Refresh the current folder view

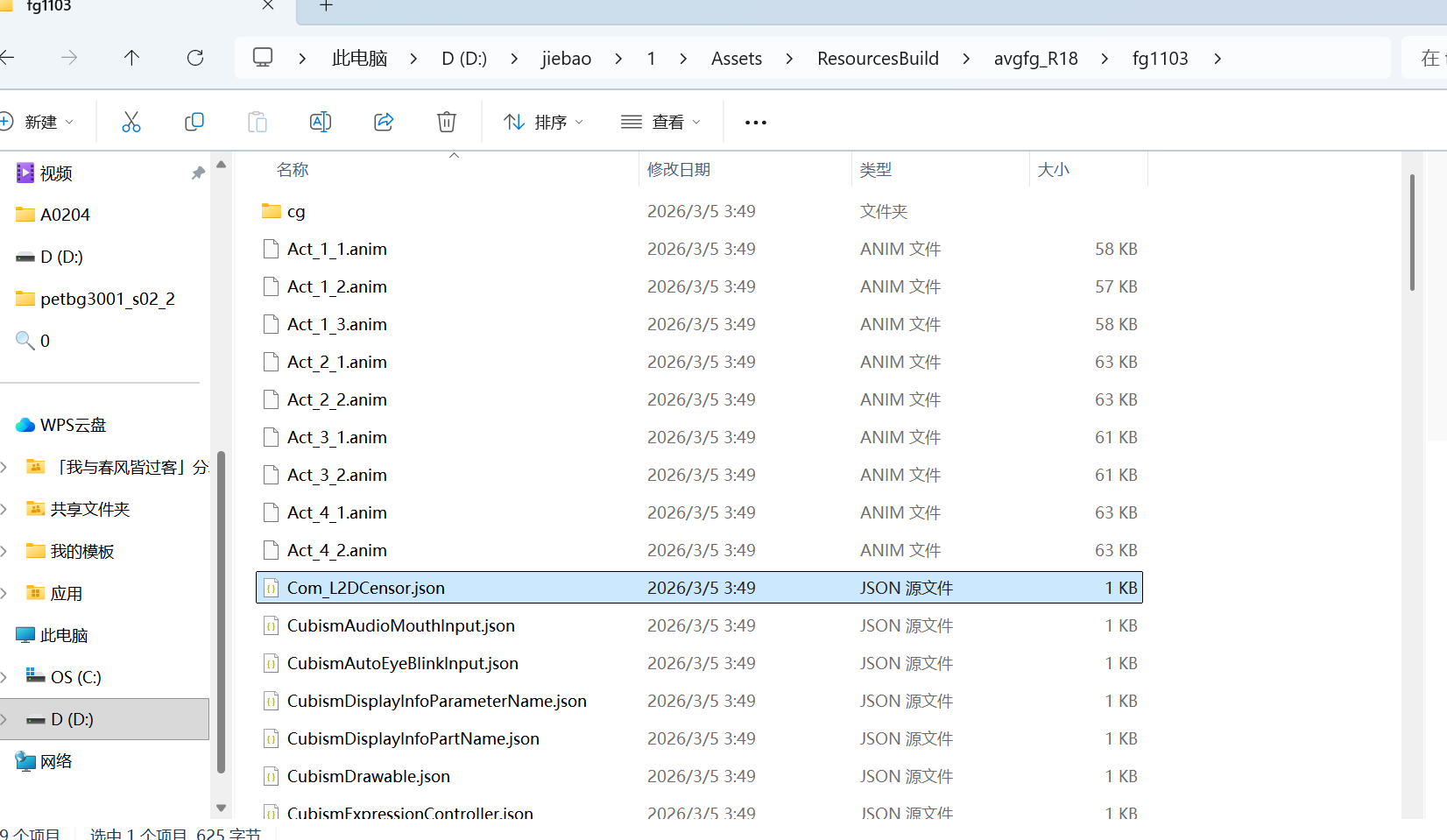click(x=195, y=58)
